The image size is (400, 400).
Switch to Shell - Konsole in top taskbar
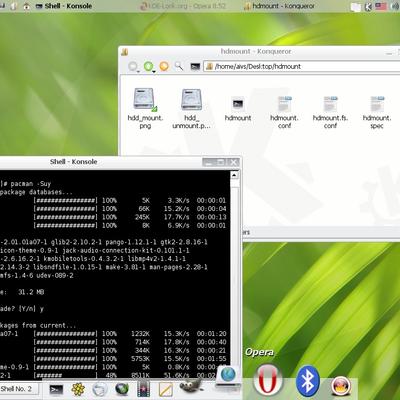point(64,6)
